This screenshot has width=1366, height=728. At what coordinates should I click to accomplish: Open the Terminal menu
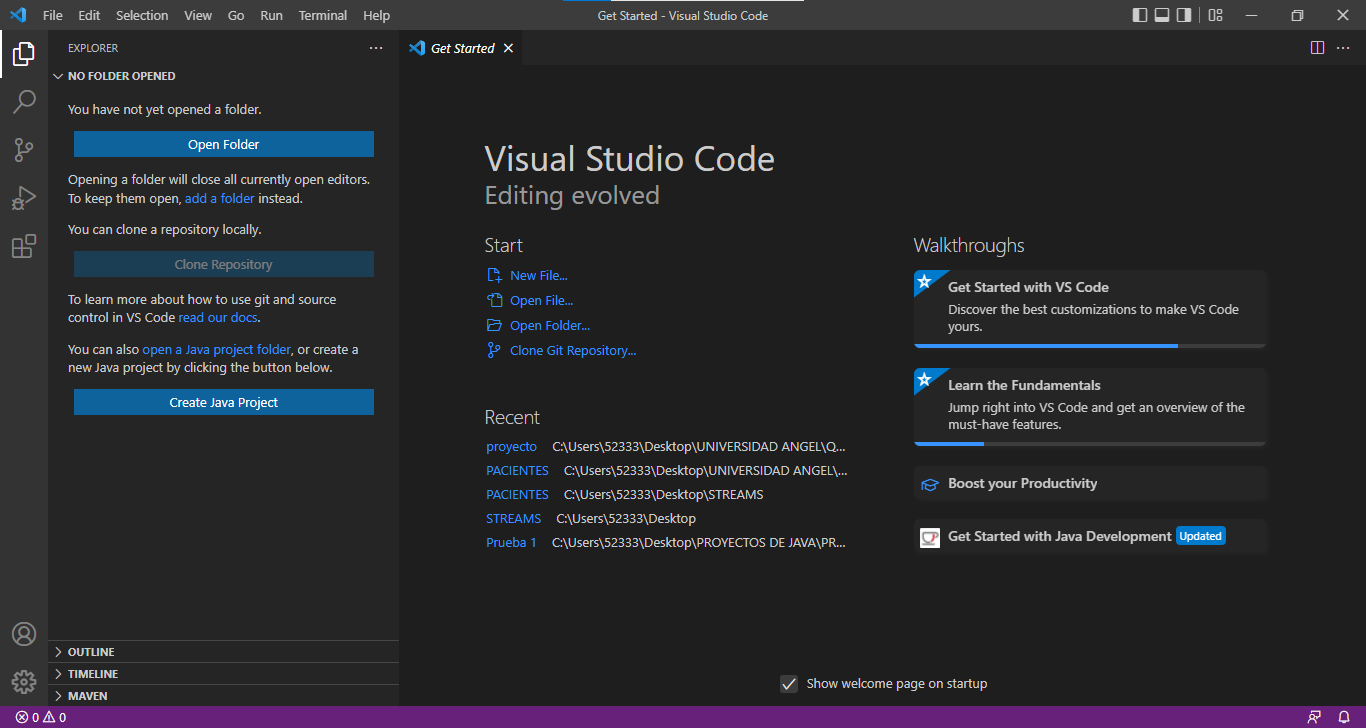(x=323, y=15)
